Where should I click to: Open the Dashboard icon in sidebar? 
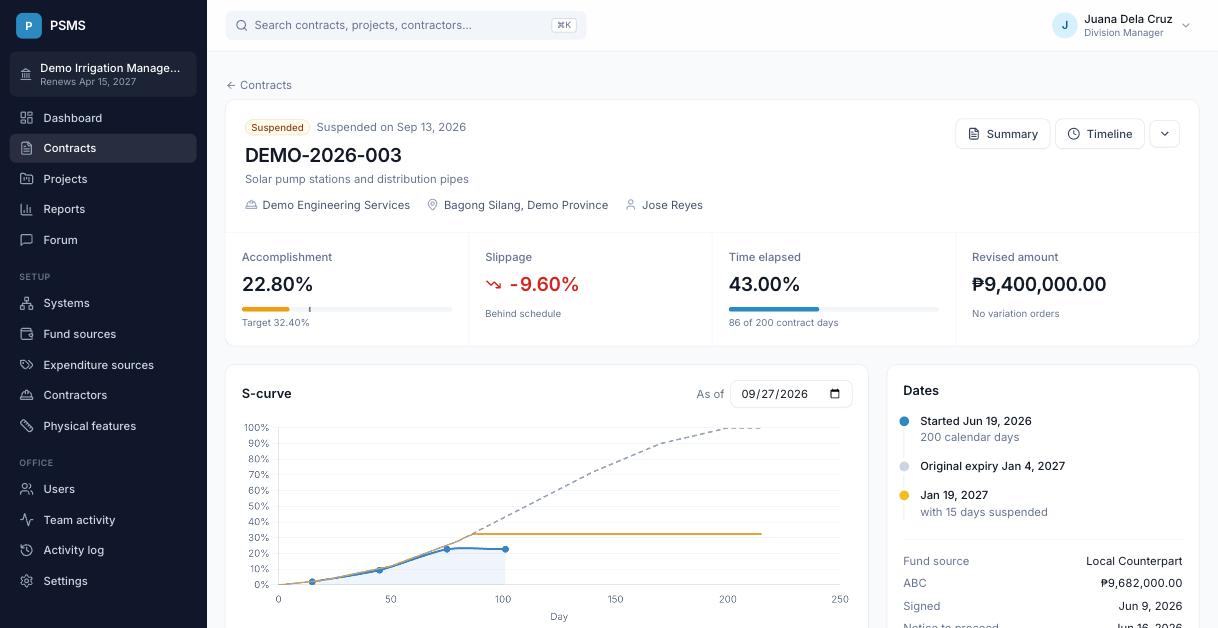pyautogui.click(x=27, y=118)
